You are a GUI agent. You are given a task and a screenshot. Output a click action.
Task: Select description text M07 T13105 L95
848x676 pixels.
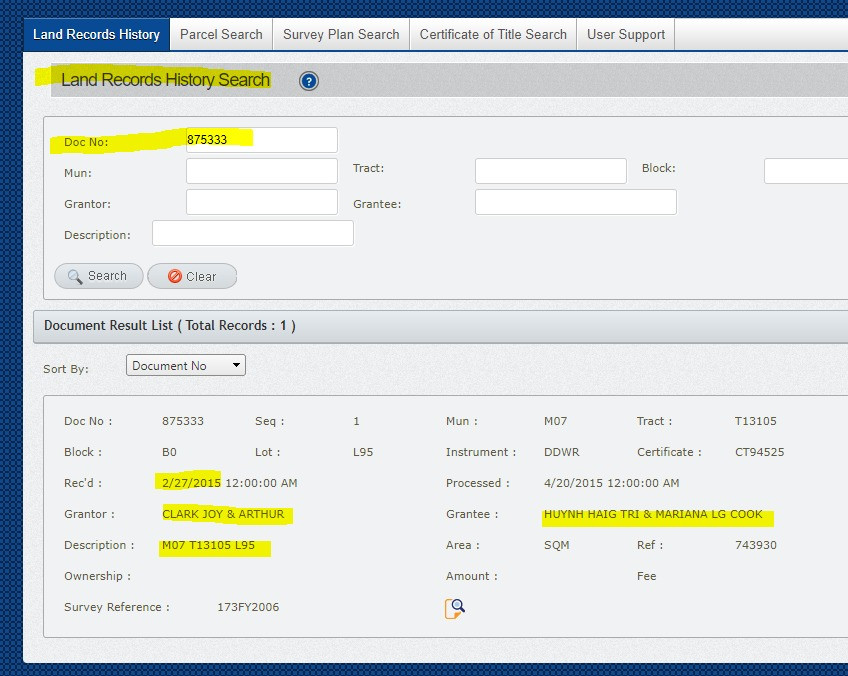(x=208, y=545)
